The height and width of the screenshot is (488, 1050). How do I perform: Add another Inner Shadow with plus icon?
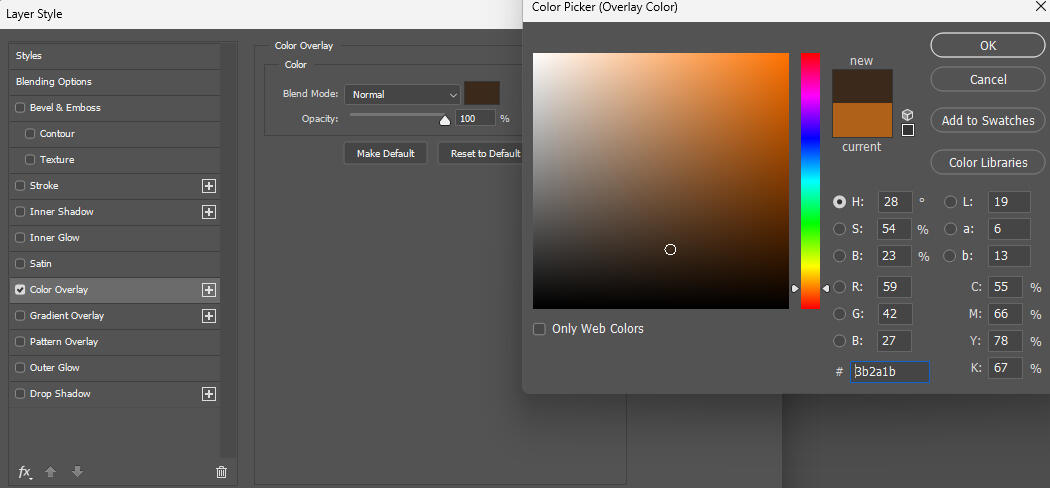[209, 212]
